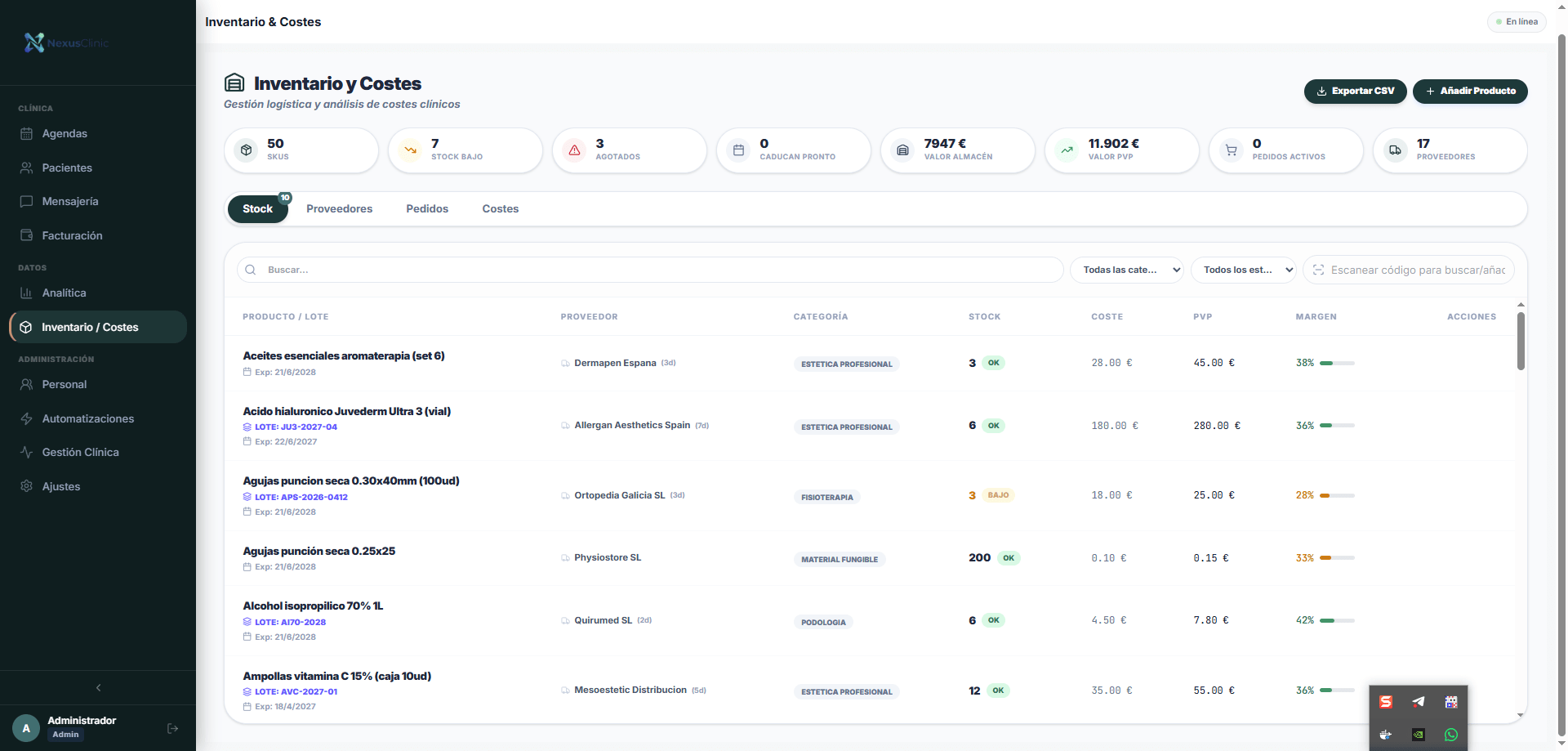Collapse the sidebar with the chevron
The width and height of the screenshot is (1568, 751).
(x=98, y=688)
